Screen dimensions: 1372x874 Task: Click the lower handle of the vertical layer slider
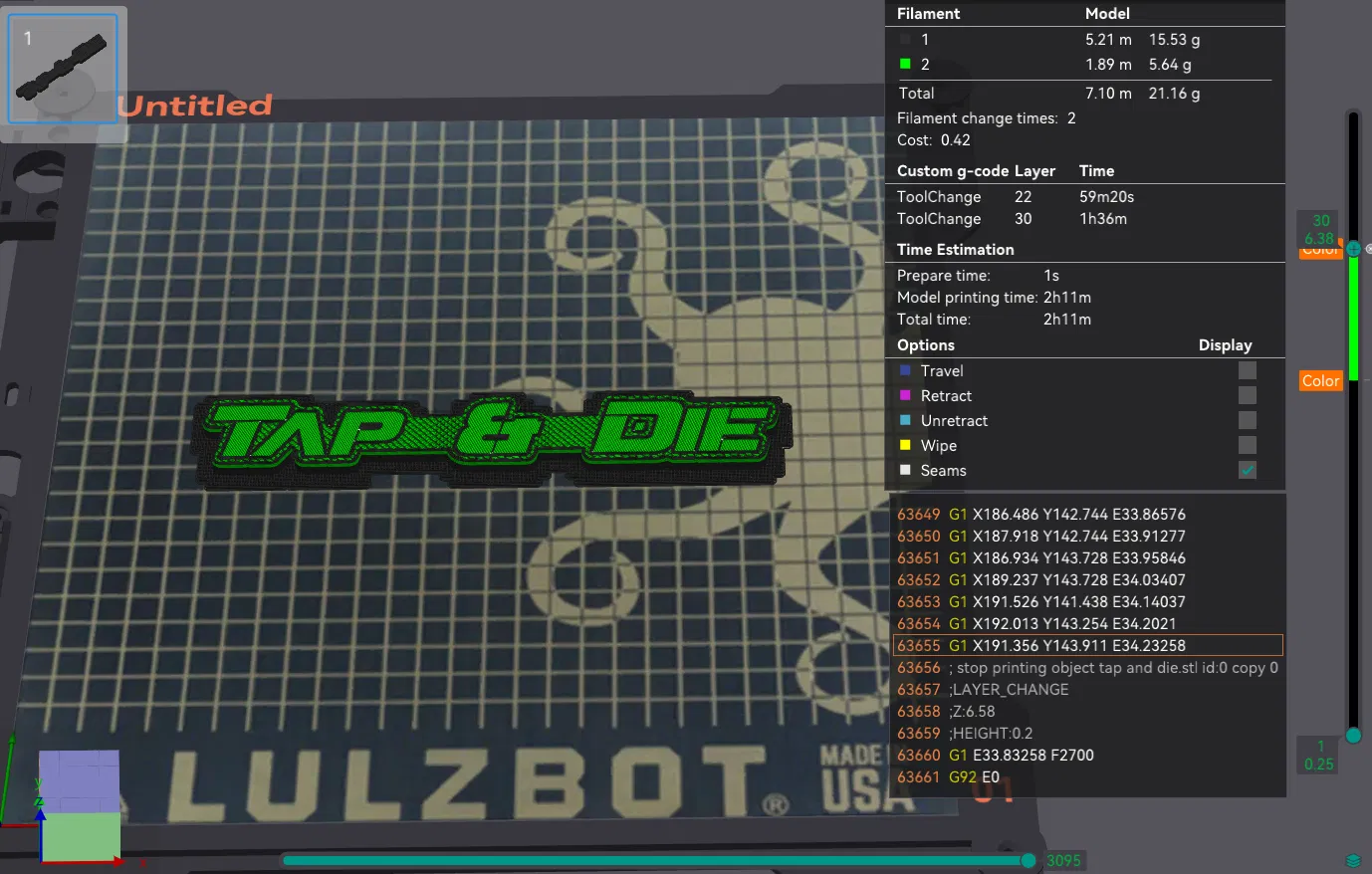coord(1353,736)
